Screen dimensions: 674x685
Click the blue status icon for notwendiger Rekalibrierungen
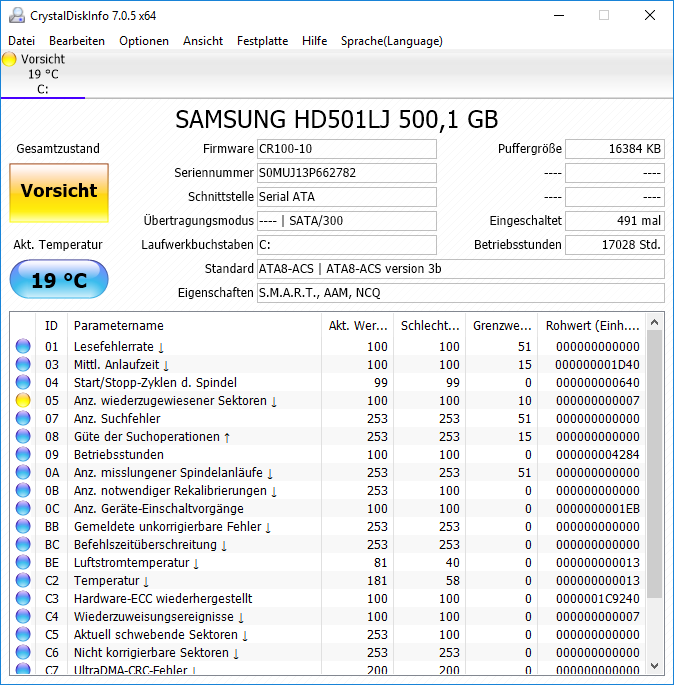pos(23,490)
